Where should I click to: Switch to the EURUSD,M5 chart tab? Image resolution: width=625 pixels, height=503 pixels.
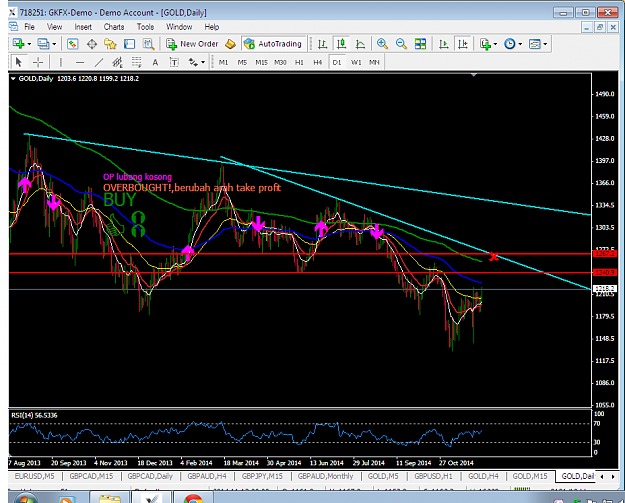pos(34,476)
